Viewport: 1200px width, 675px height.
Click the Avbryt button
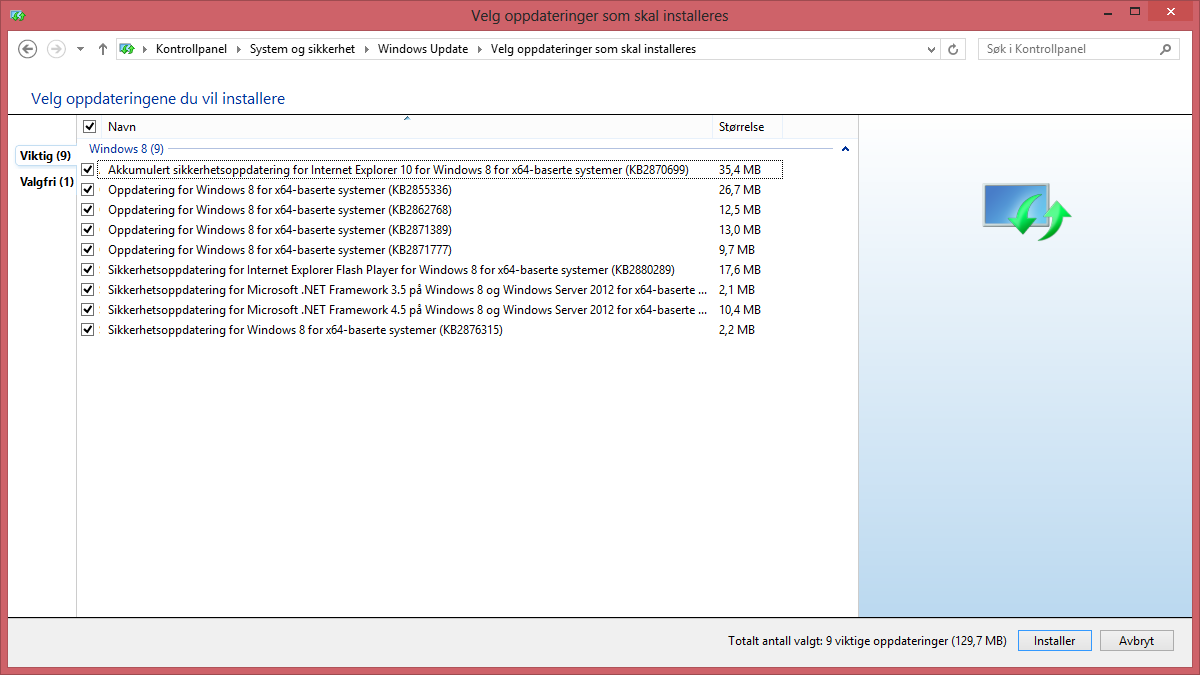[x=1137, y=641]
